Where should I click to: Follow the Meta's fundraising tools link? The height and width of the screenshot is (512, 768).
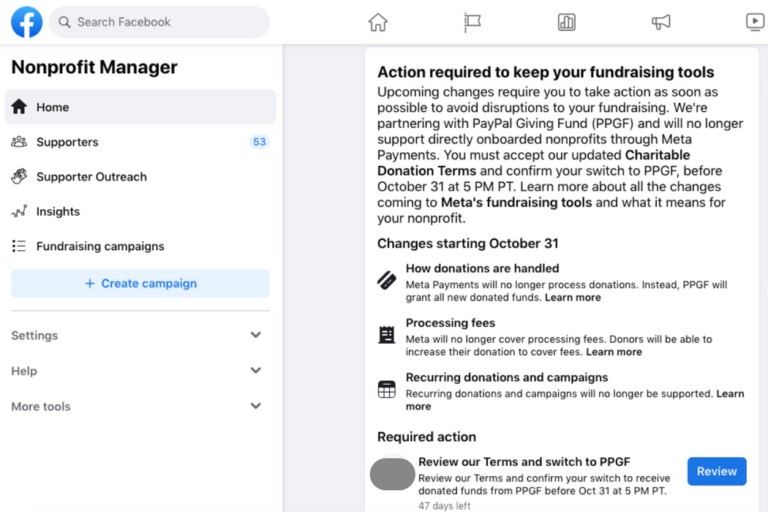tap(516, 202)
